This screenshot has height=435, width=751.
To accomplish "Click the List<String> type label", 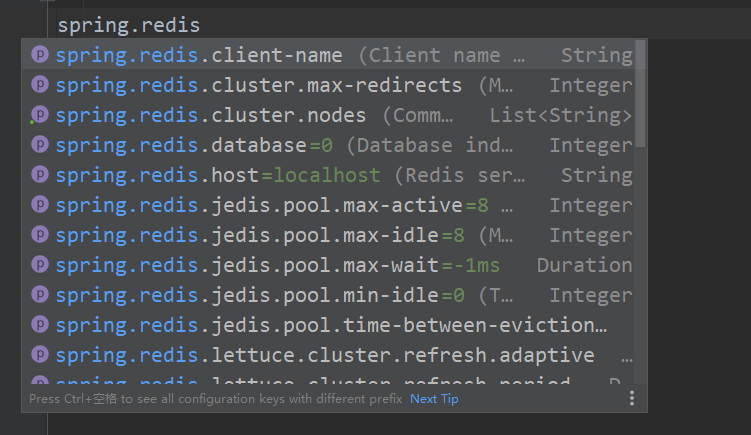I will (560, 115).
